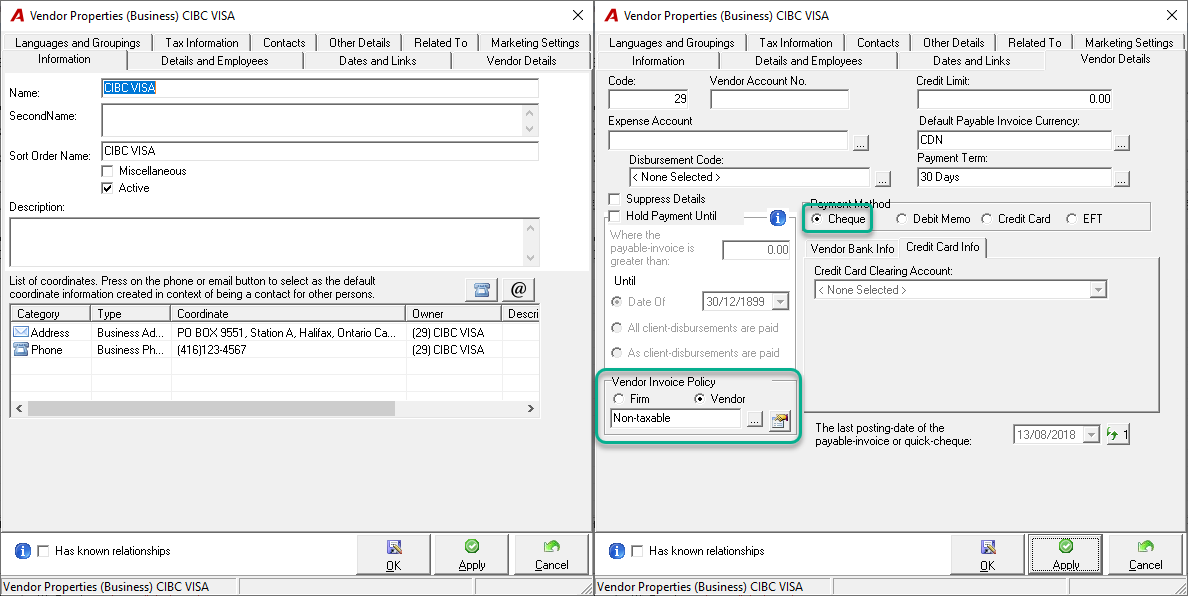Click the browse button beside Disbursement Code

point(882,179)
